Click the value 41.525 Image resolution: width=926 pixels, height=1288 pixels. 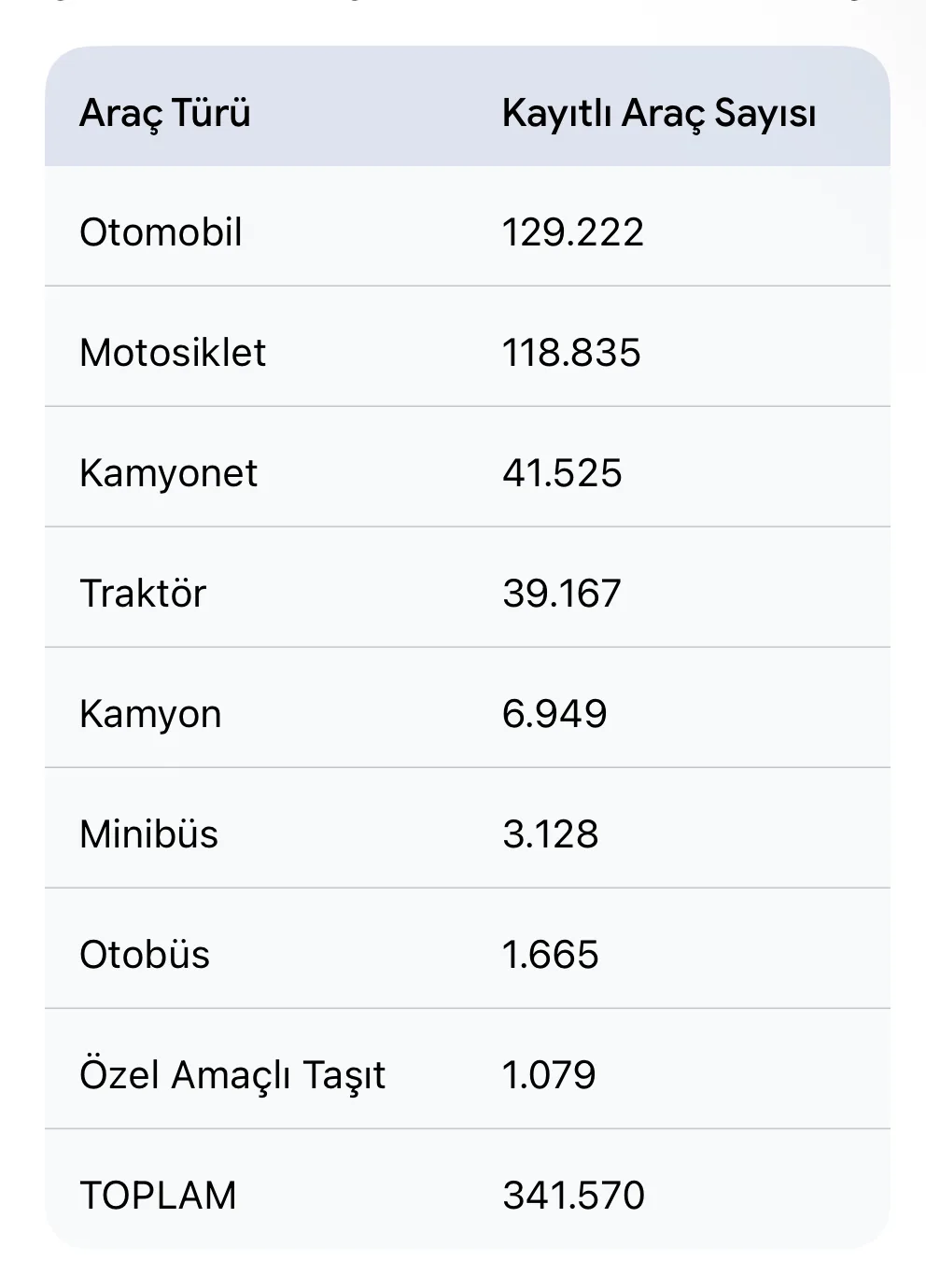[x=562, y=473]
